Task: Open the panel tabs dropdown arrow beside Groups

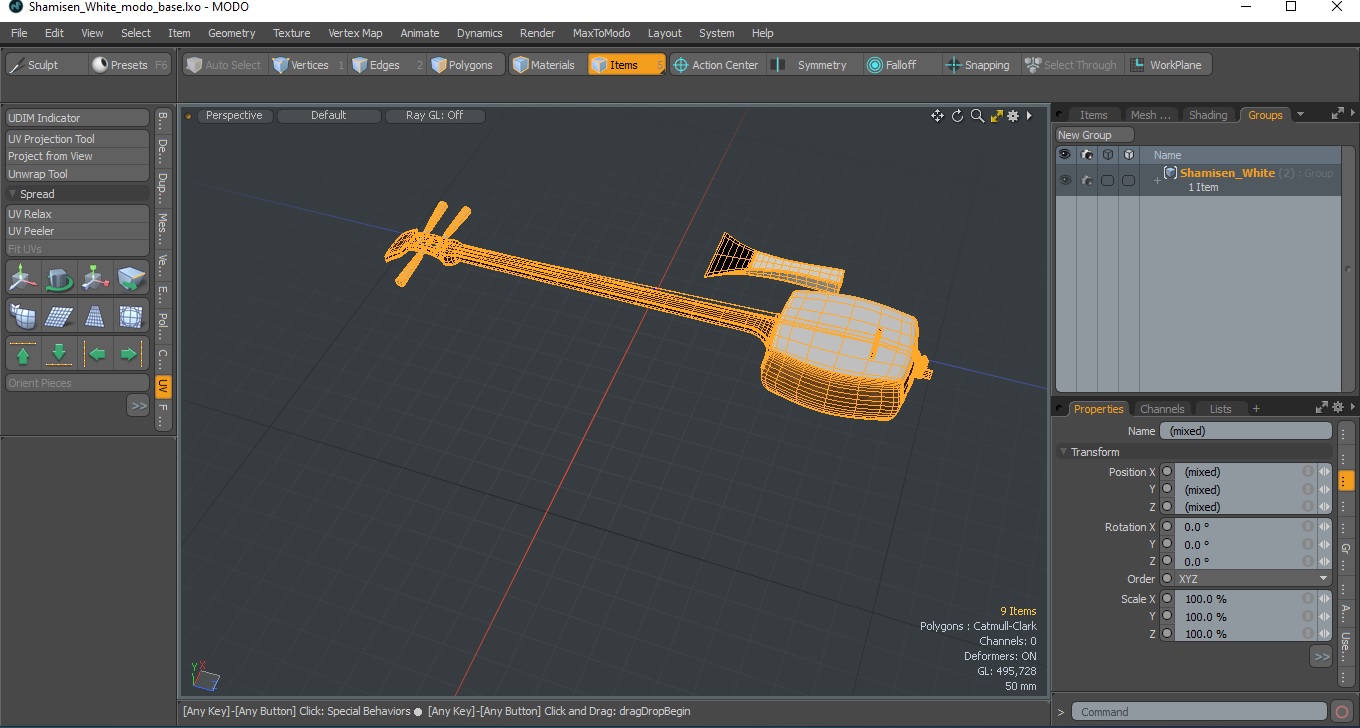Action: point(1300,114)
